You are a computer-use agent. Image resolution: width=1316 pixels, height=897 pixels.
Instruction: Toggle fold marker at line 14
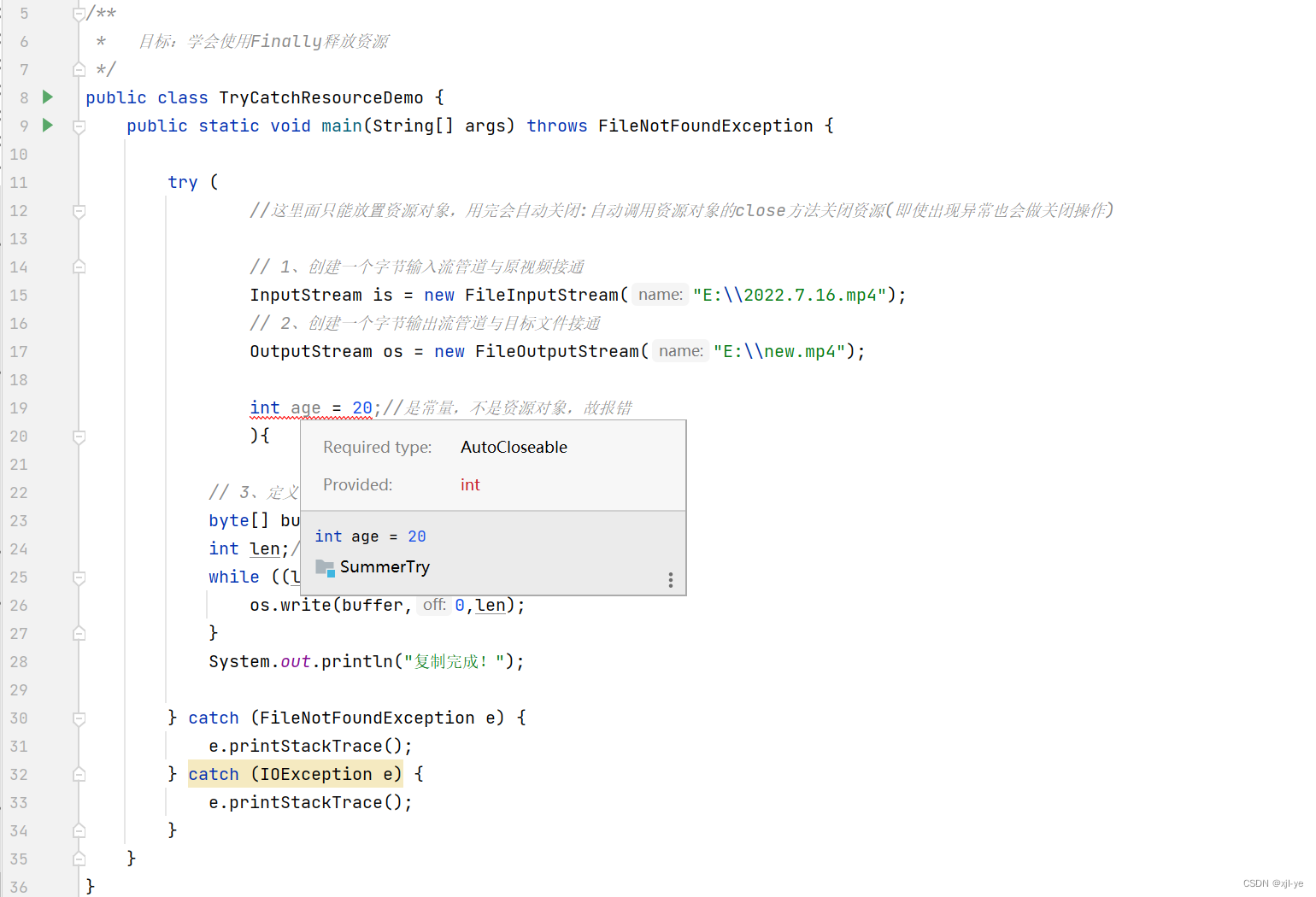79,267
